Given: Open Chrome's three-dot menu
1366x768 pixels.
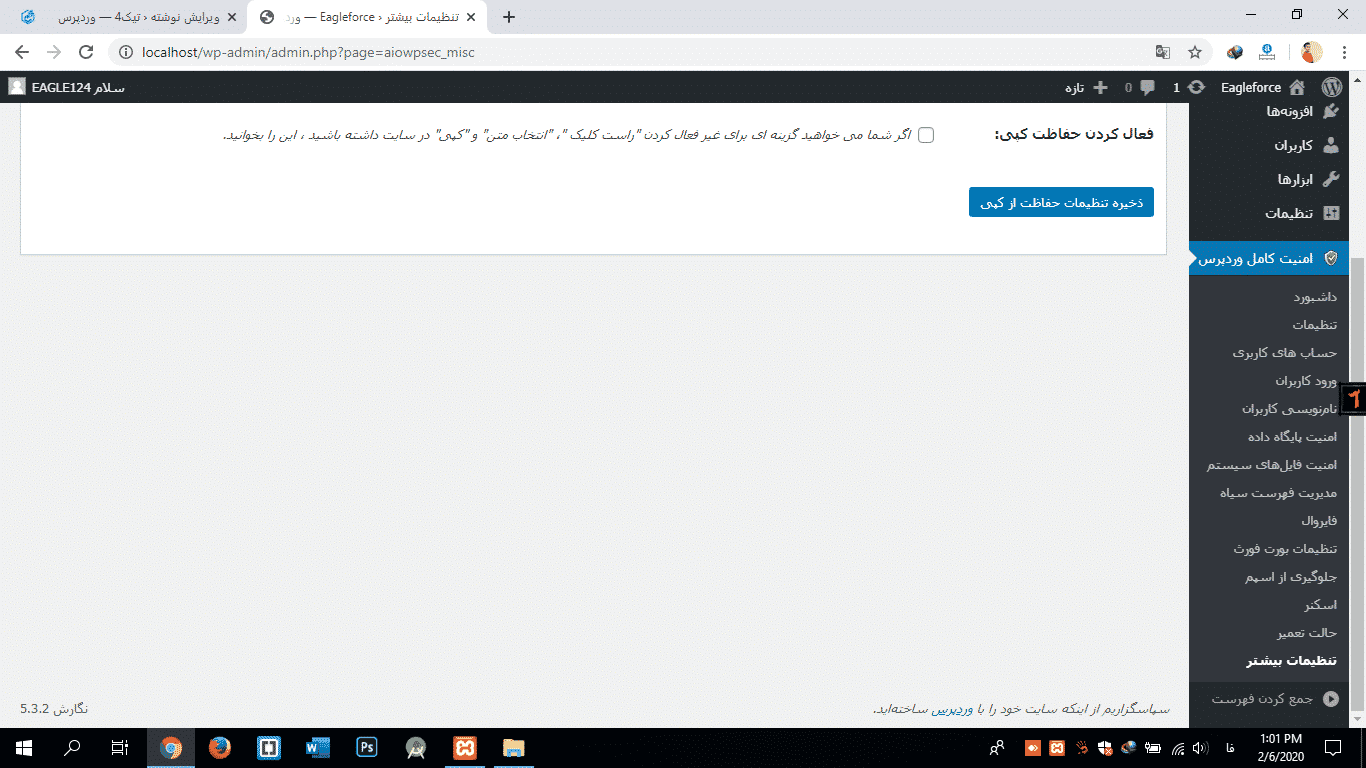Looking at the screenshot, I should pos(1343,52).
